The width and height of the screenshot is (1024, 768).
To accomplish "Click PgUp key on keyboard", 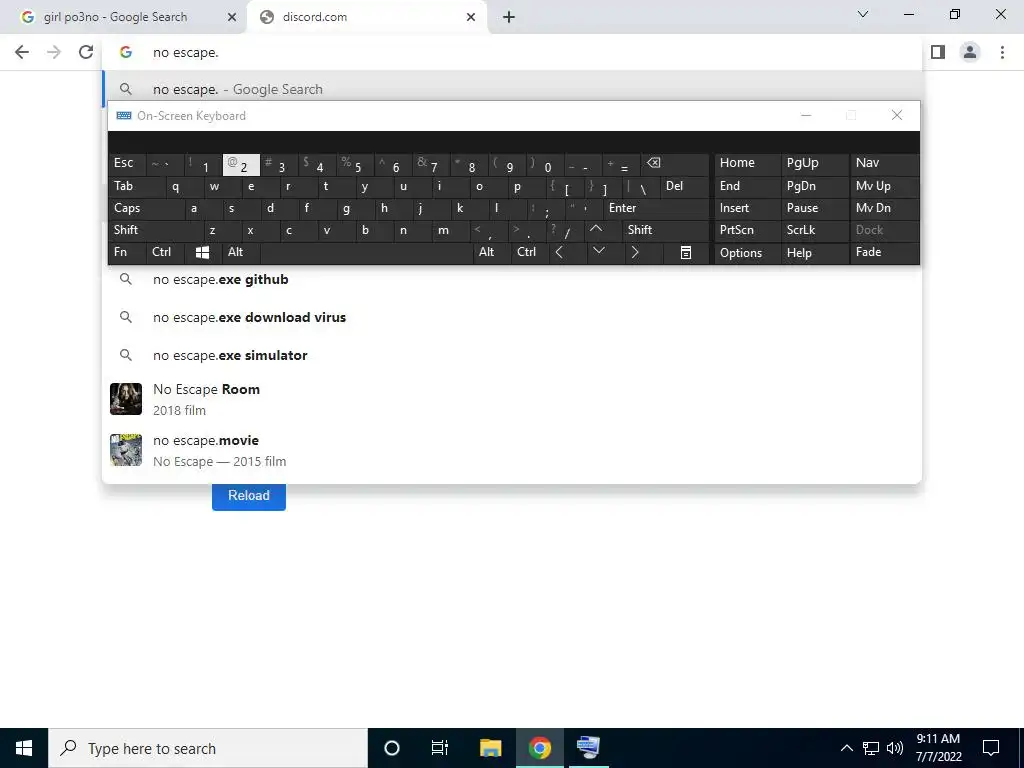I will coord(815,165).
